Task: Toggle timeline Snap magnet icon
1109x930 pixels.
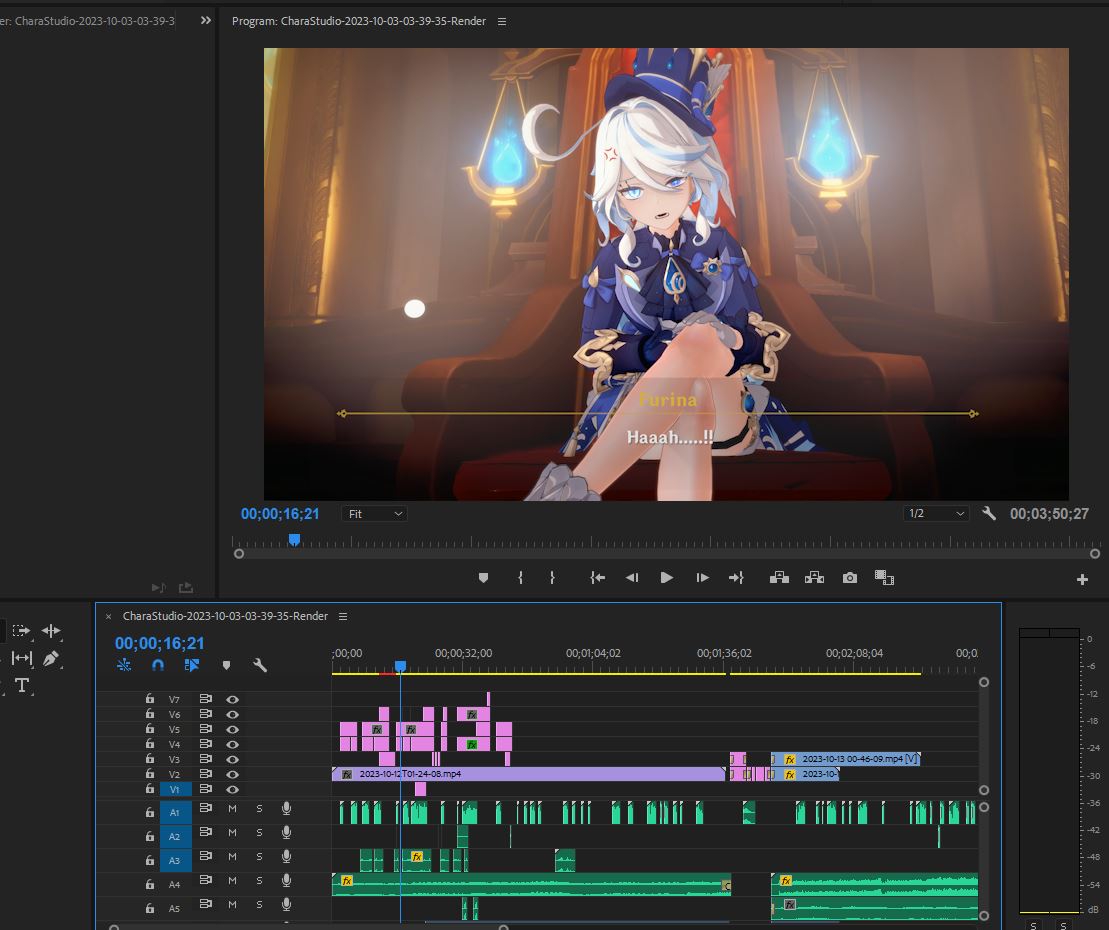Action: point(158,665)
